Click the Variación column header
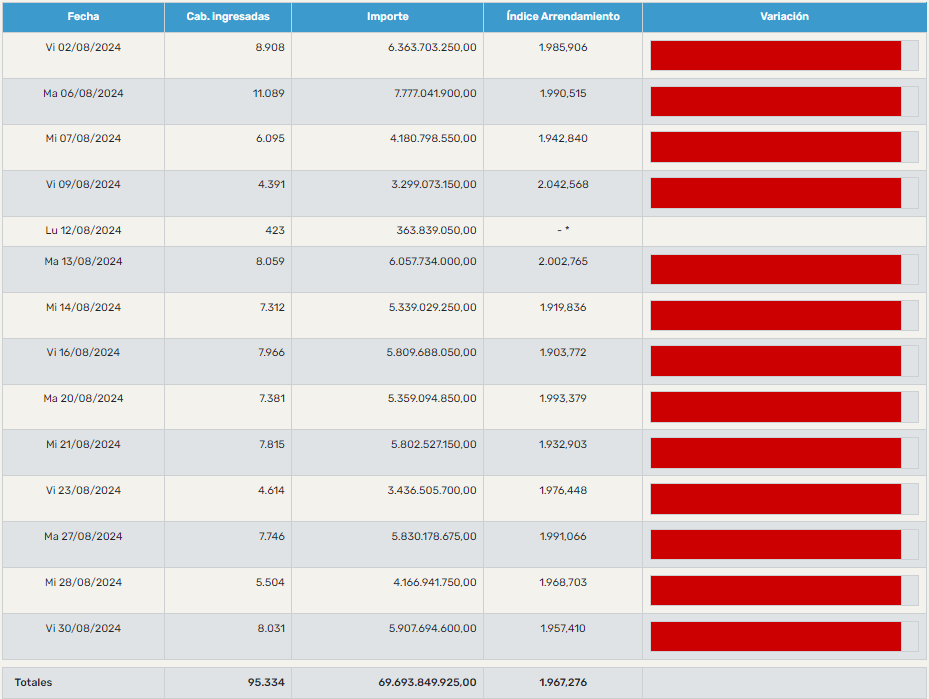Image resolution: width=929 pixels, height=699 pixels. point(784,17)
